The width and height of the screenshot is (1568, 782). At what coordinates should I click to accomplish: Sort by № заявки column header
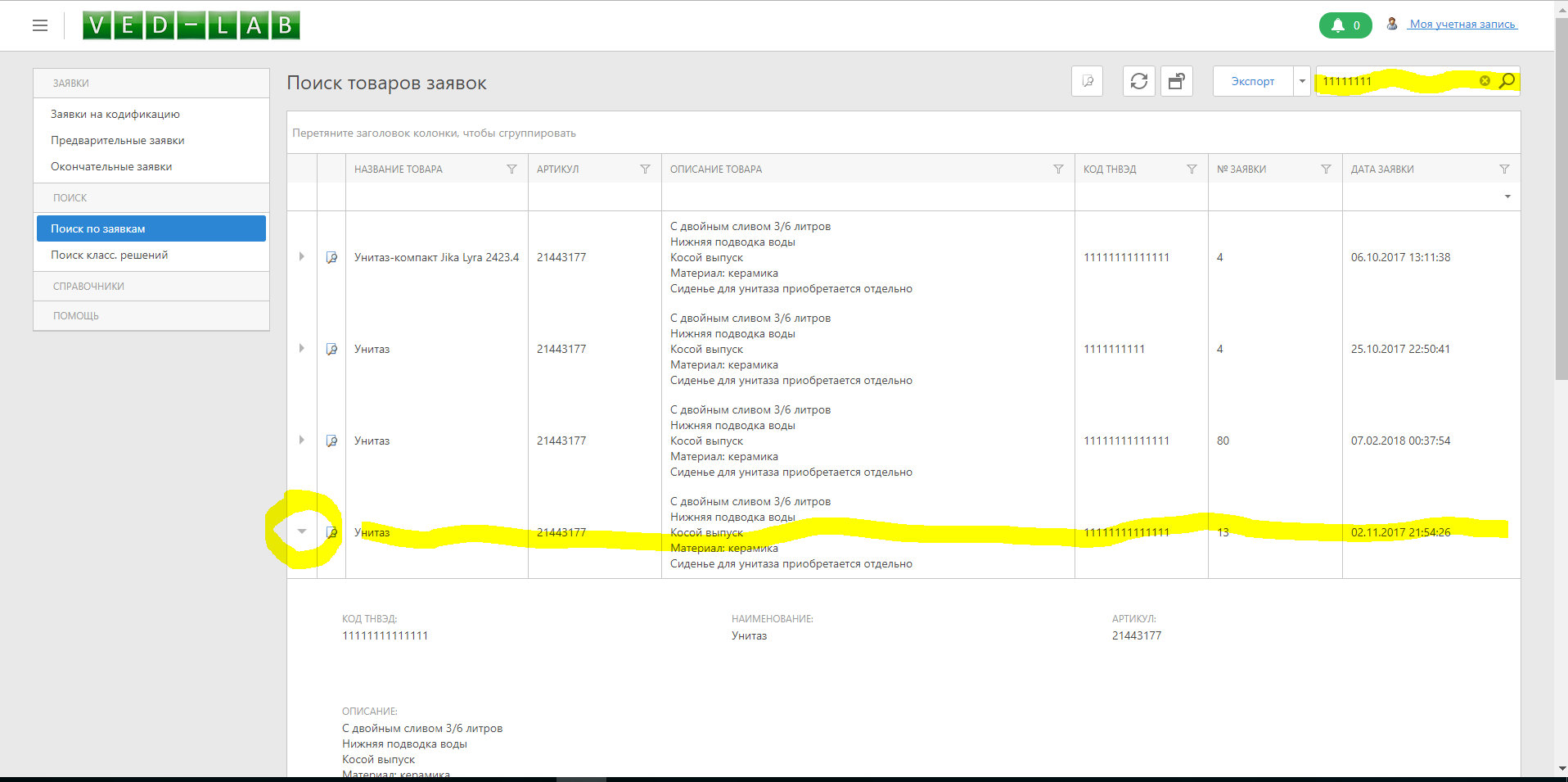click(x=1241, y=169)
